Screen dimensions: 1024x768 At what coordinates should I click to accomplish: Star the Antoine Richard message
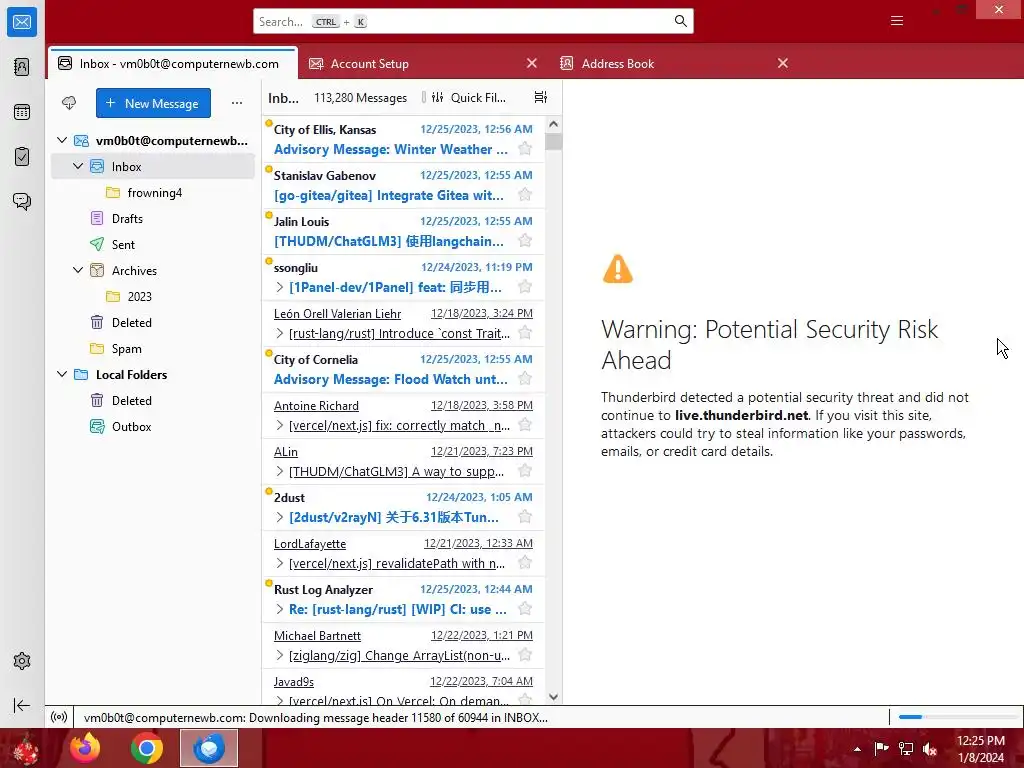(524, 424)
